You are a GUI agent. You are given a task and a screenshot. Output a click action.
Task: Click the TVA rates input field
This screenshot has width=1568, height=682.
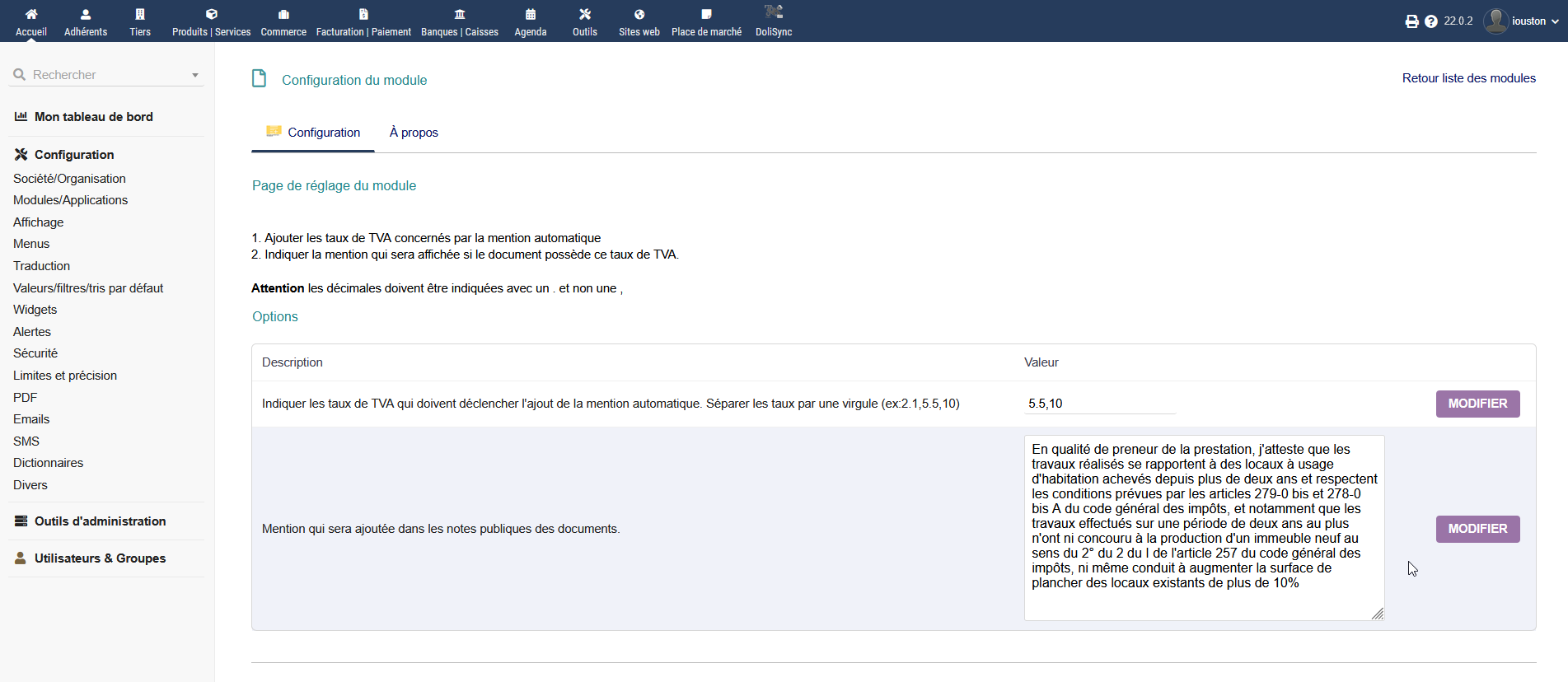1099,404
